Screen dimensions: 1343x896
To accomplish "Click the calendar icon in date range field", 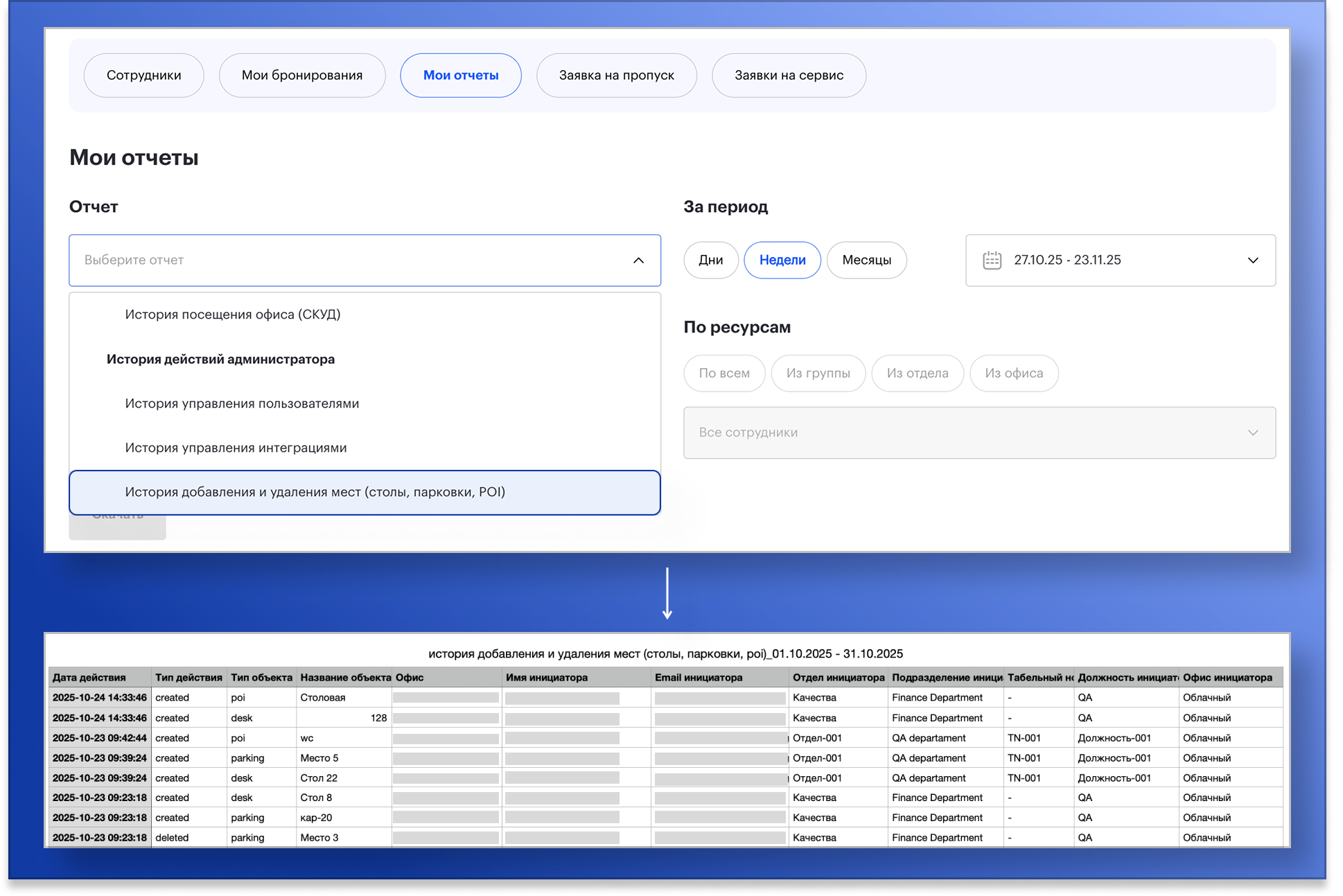I will click(x=992, y=261).
